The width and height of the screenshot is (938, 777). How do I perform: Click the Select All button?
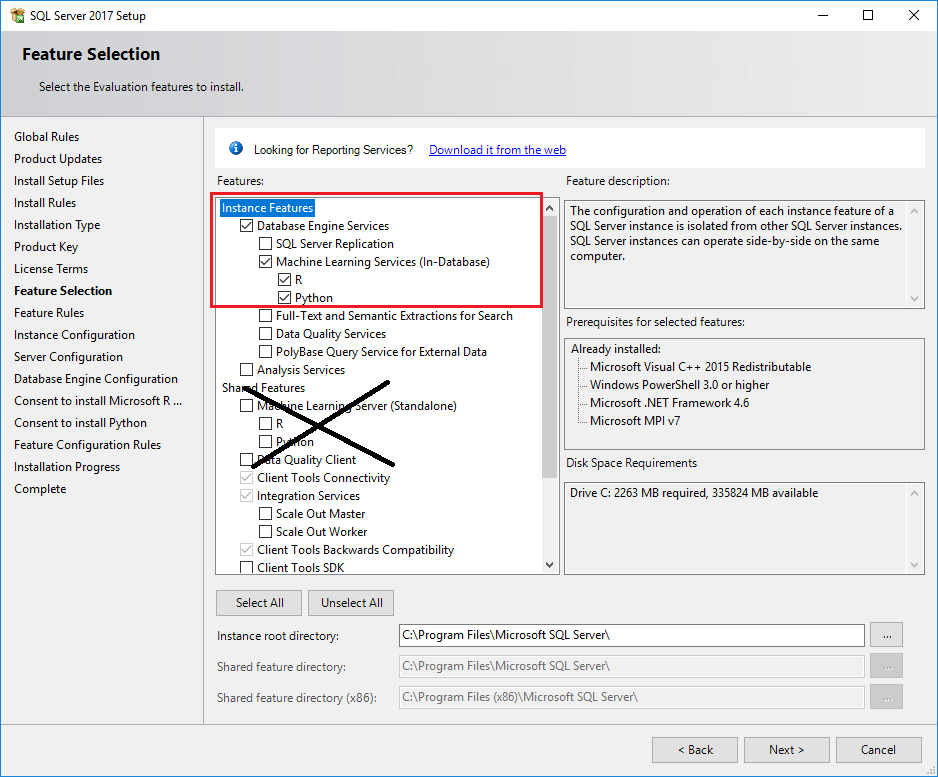(x=259, y=602)
